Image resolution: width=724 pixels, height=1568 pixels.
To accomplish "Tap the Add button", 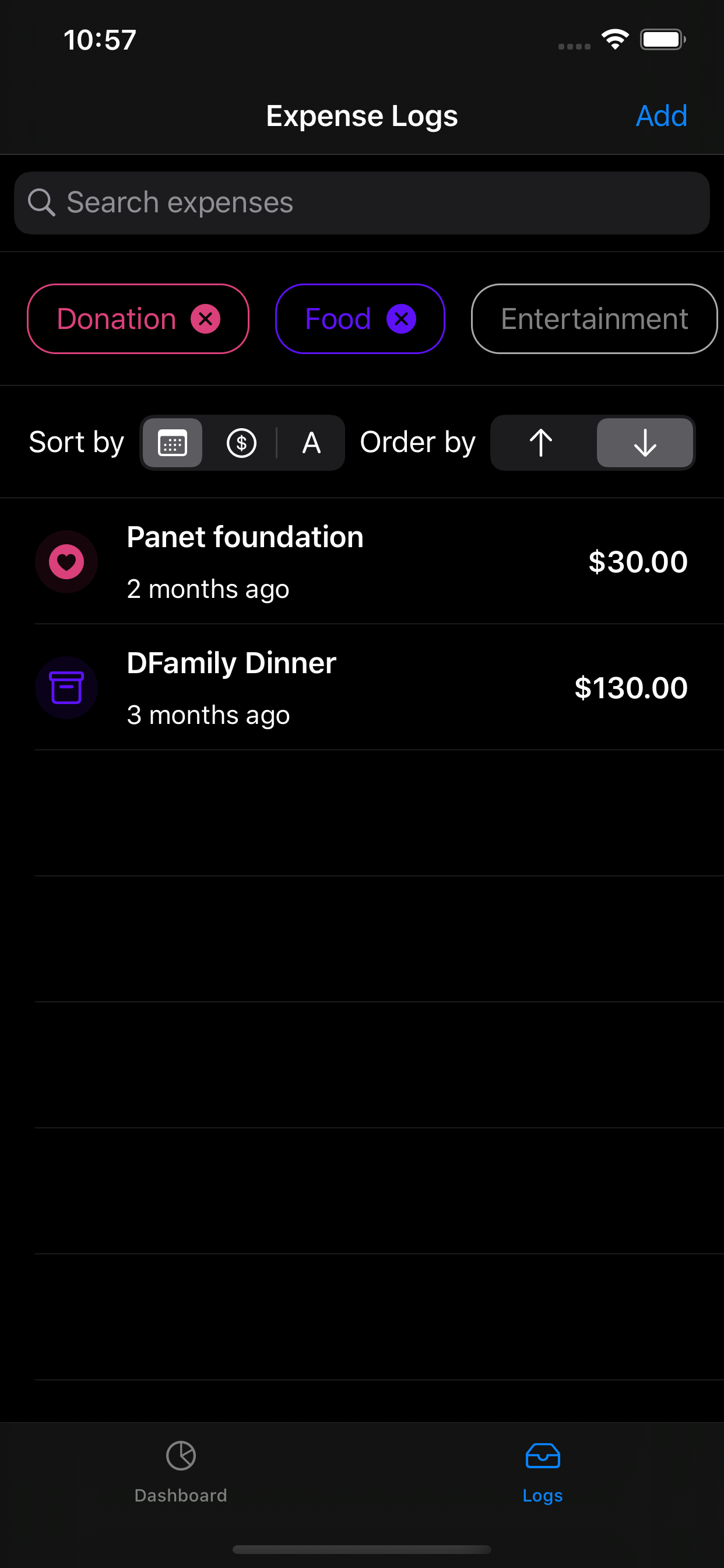I will [661, 116].
